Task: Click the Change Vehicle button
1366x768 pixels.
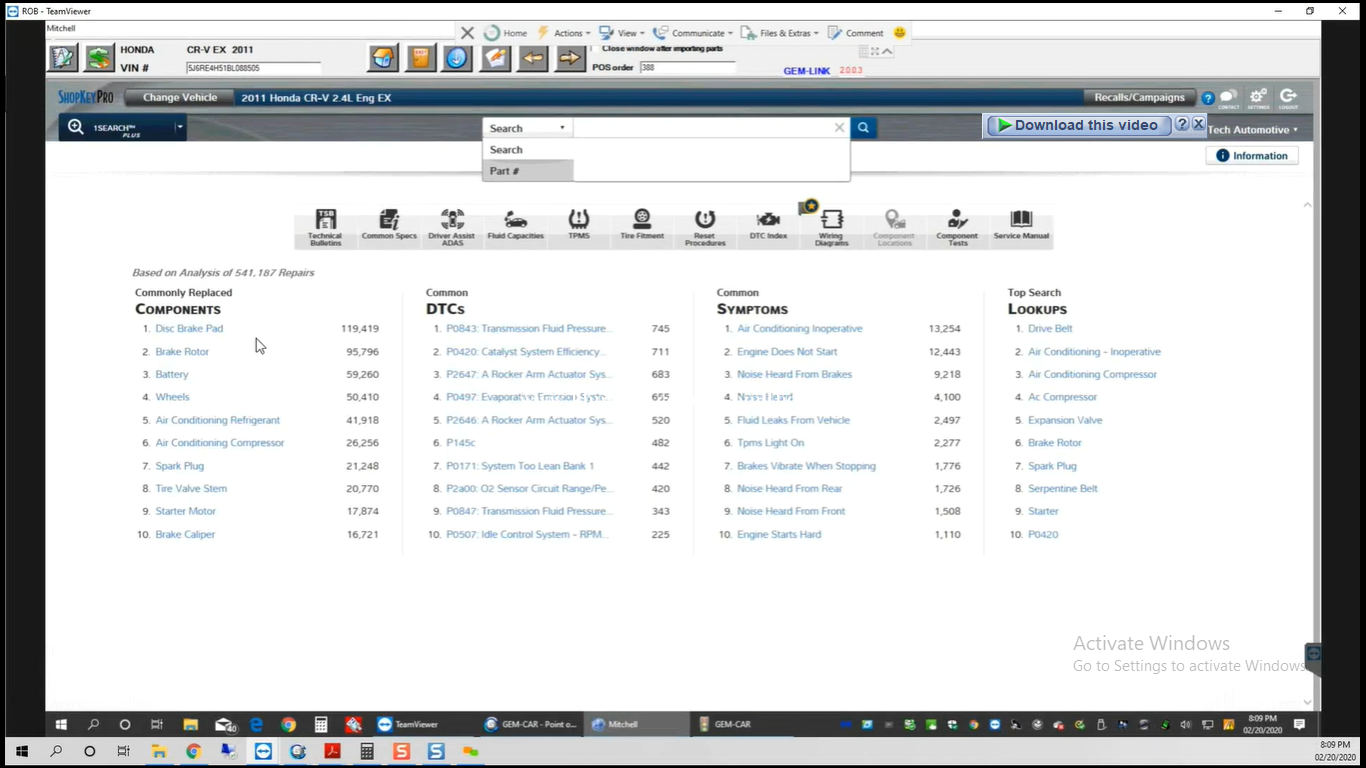Action: (x=180, y=98)
